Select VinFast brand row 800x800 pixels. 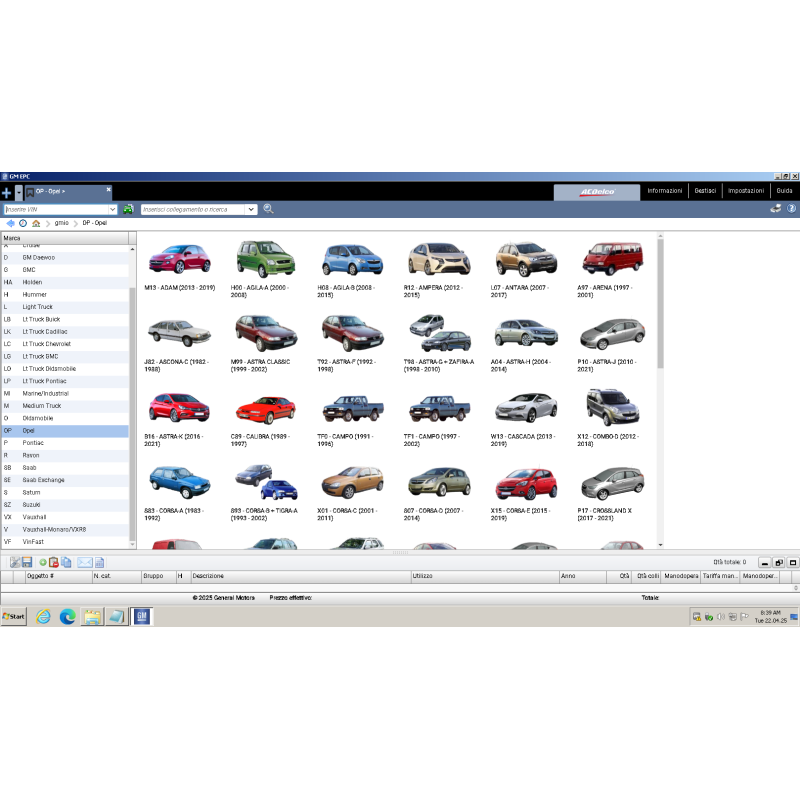(65, 542)
